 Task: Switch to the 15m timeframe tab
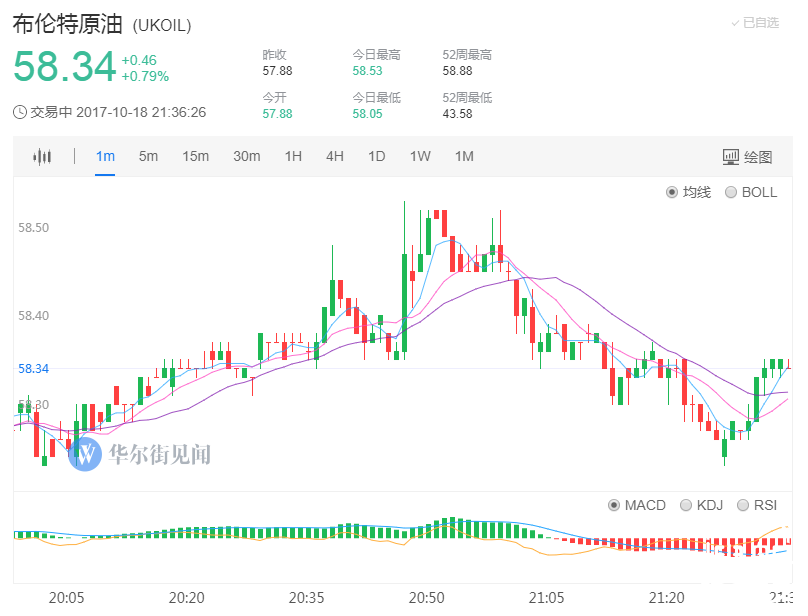tap(195, 157)
